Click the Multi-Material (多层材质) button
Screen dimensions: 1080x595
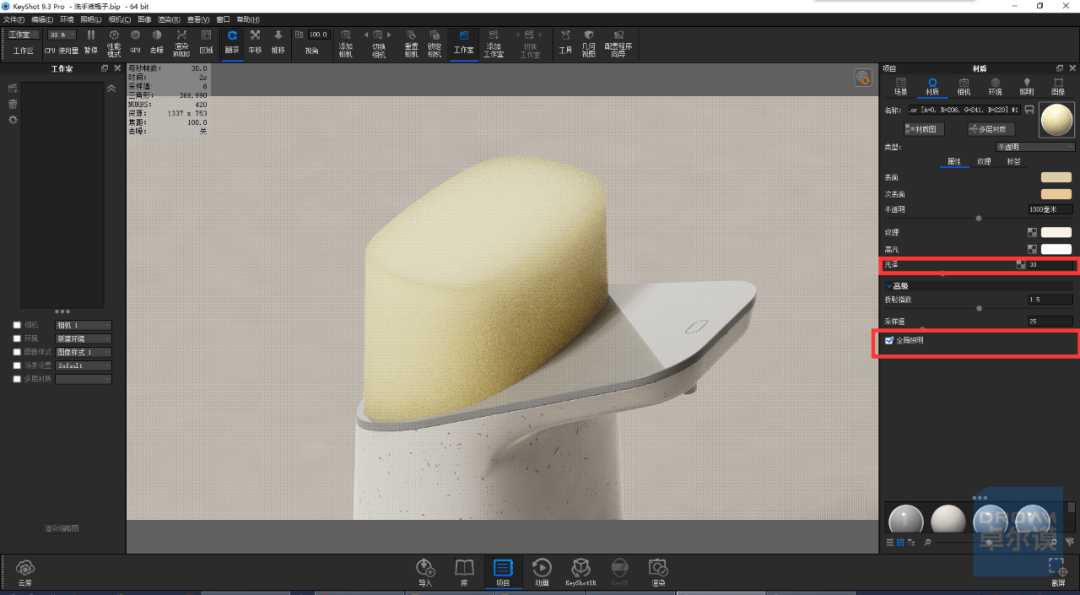click(x=991, y=129)
